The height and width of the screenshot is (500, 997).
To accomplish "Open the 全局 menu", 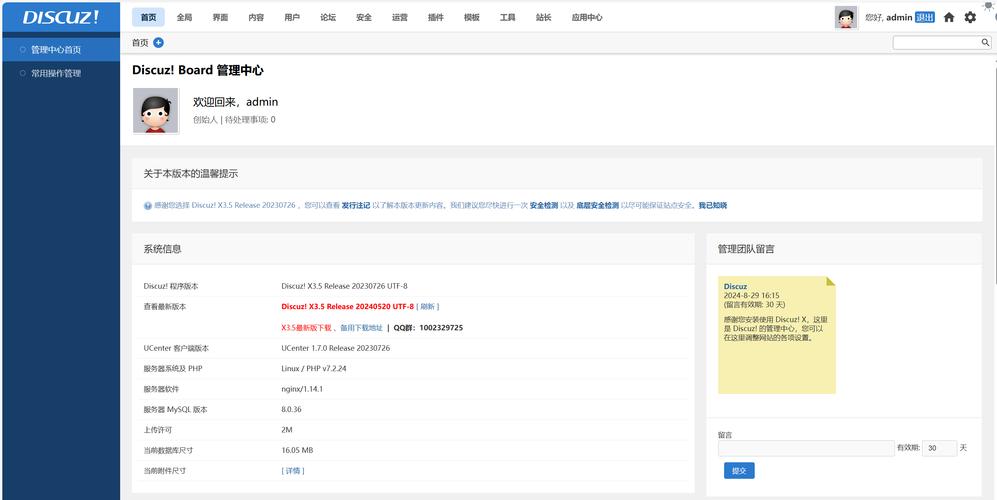I will (184, 17).
